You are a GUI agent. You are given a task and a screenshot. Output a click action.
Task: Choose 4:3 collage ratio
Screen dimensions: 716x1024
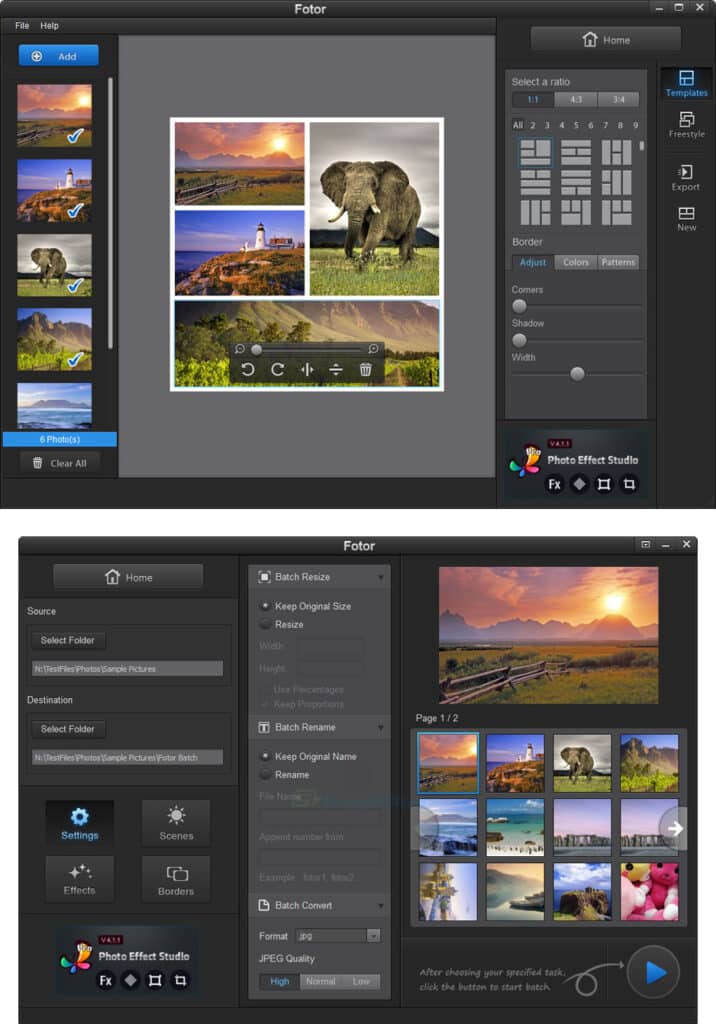coord(576,99)
